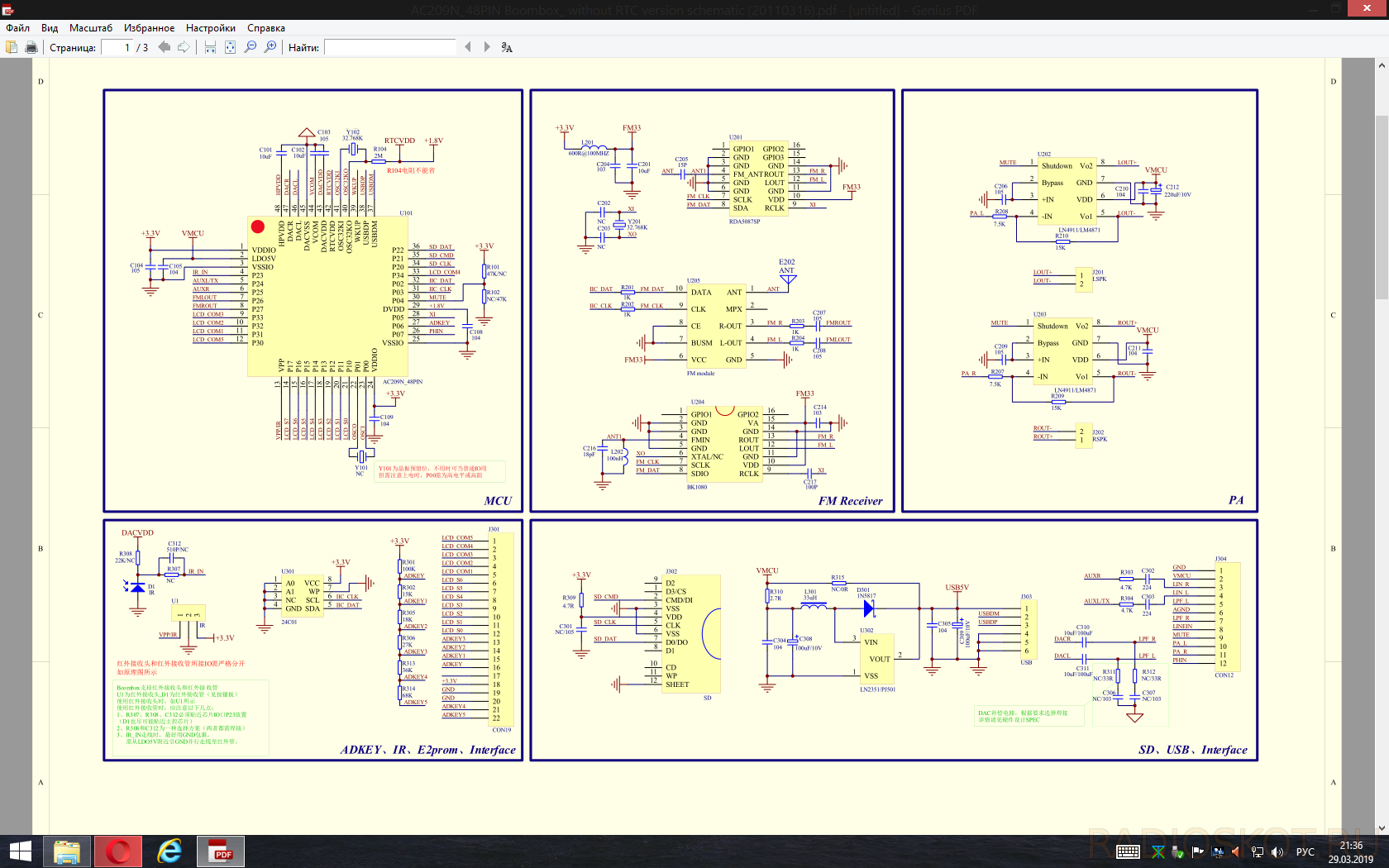1389x868 pixels.
Task: Find previous match with left triangle
Action: tap(468, 47)
